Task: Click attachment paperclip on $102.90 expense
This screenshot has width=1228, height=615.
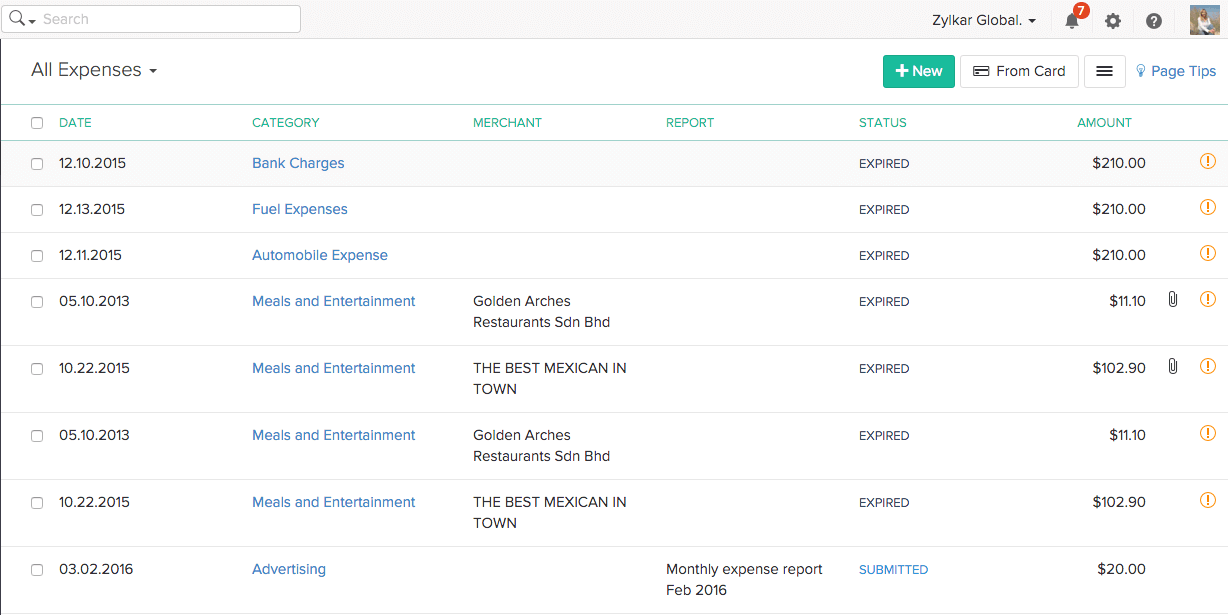Action: [1173, 367]
